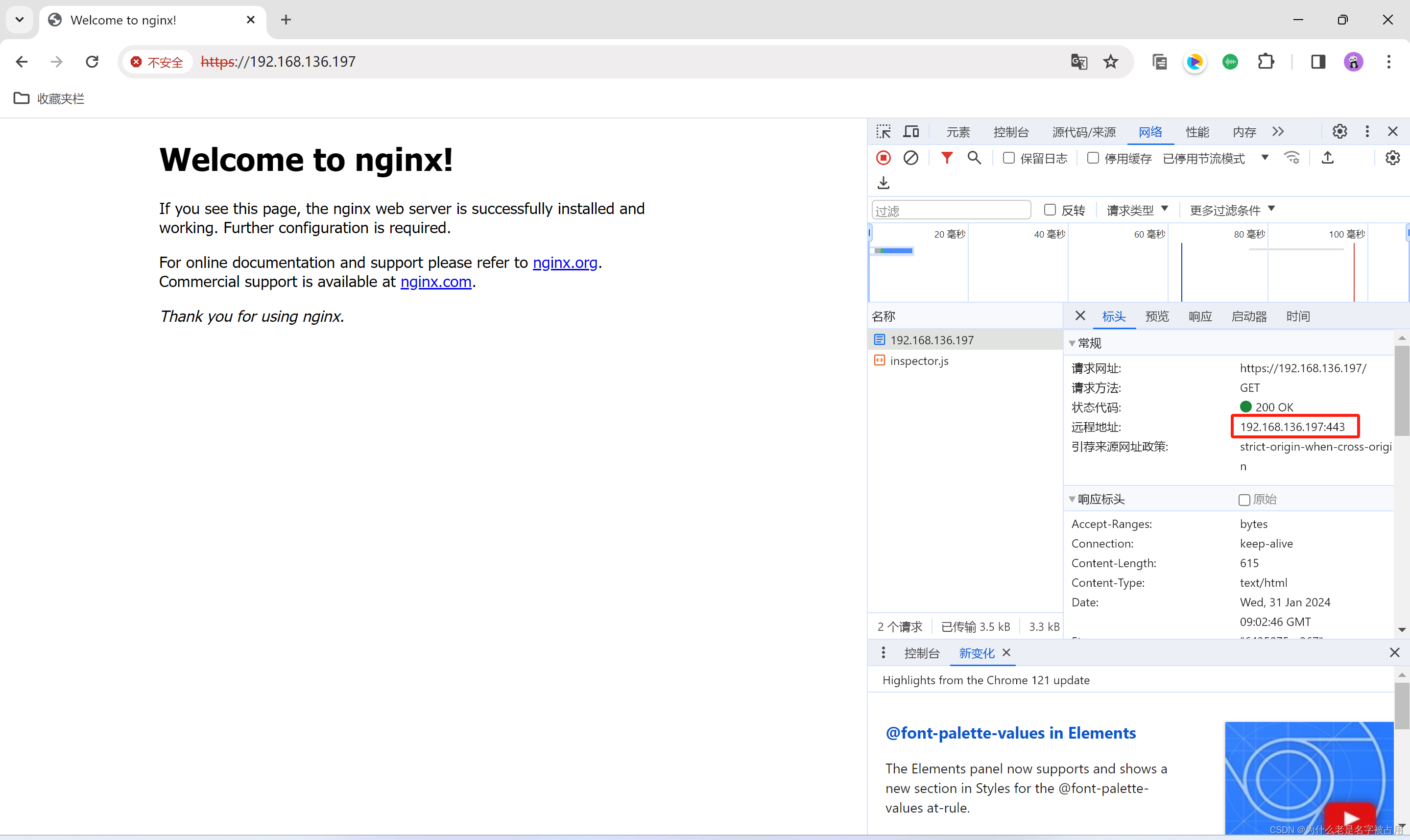Select inspector.js request row
The height and width of the screenshot is (840, 1410).
965,360
